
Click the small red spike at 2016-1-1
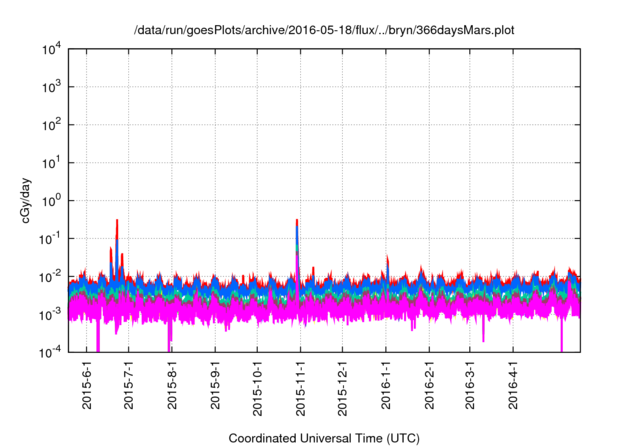click(387, 258)
